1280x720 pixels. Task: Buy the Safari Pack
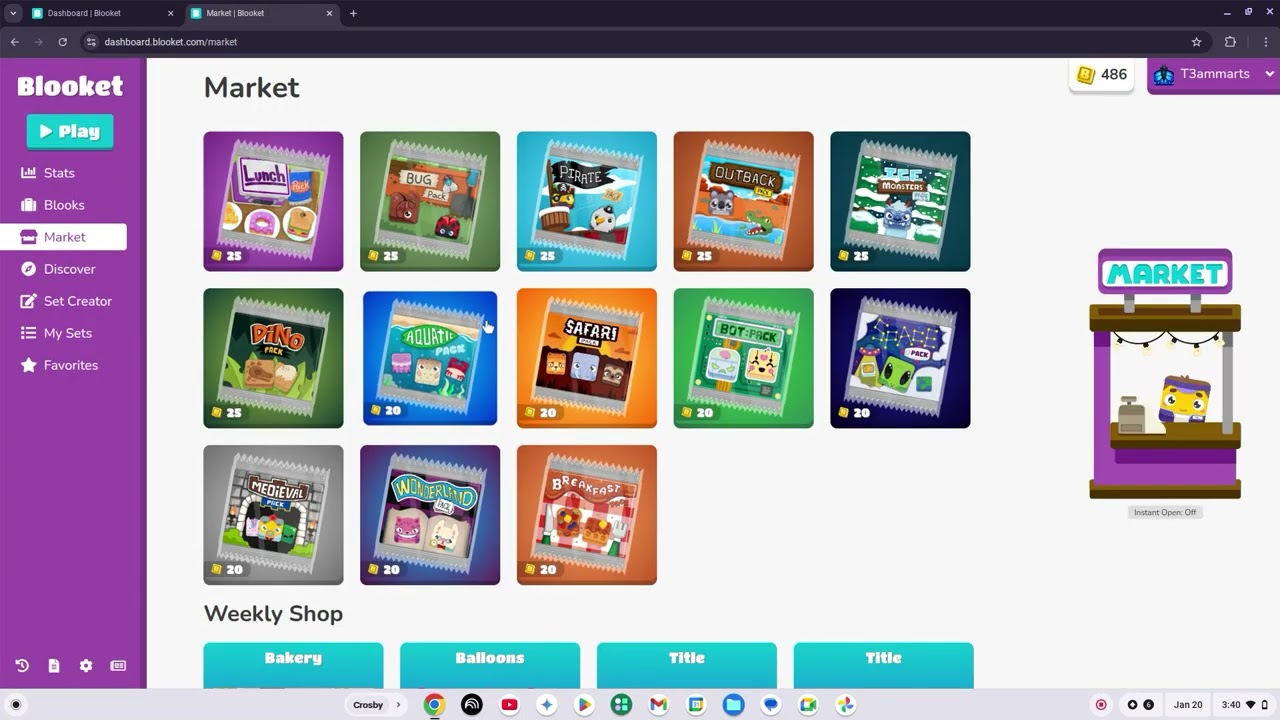click(587, 358)
